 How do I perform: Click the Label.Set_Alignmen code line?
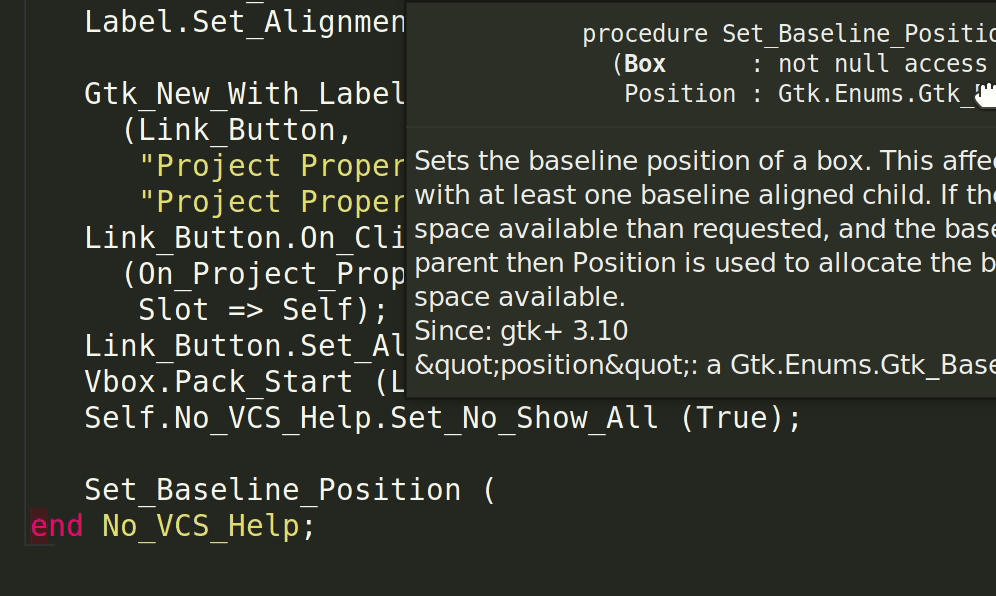(x=245, y=23)
